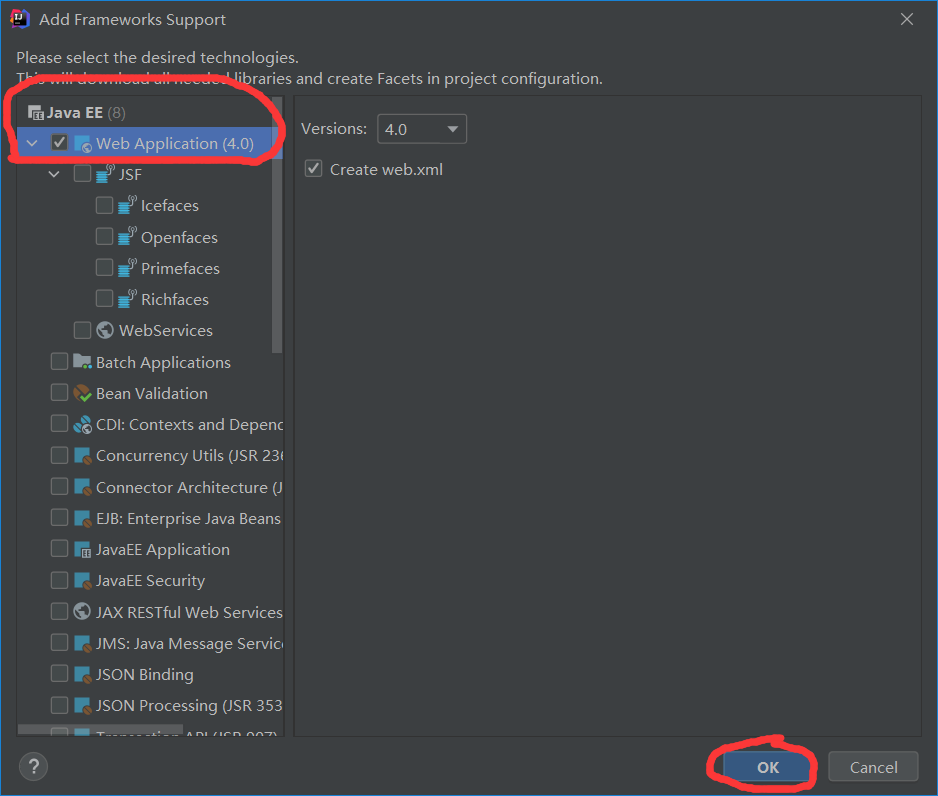
Task: Collapse the Web Application tree node
Action: (32, 144)
